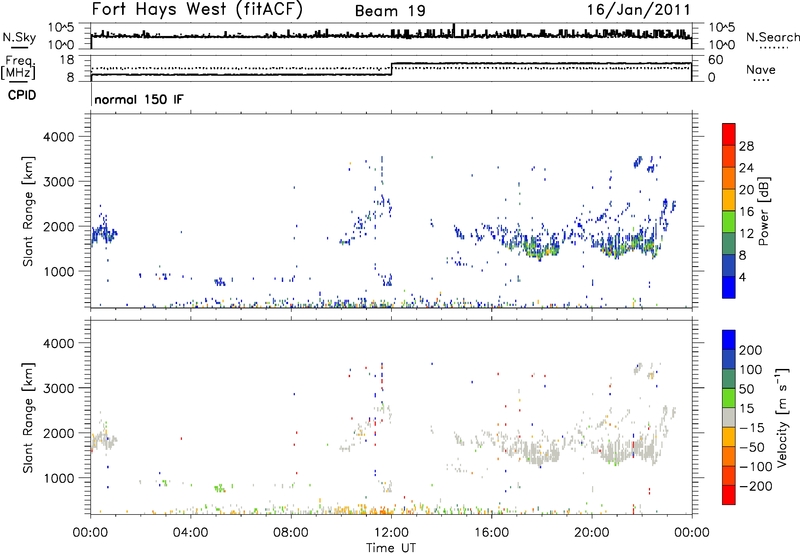Click the tall noise spike in N.Sky panel
The width and height of the screenshot is (800, 554).
454,30
